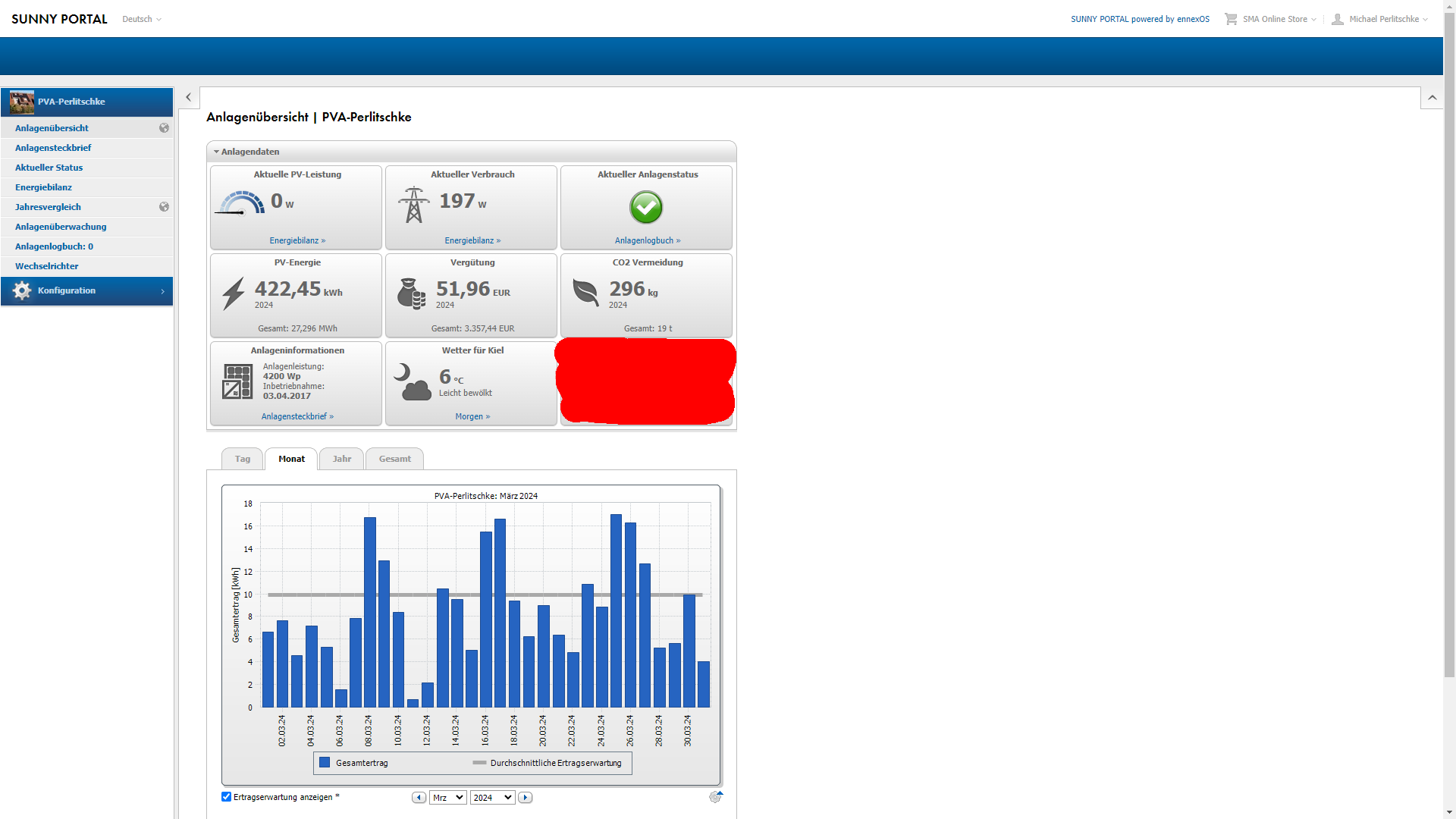
Task: Open Anlagensteckbrief in sidebar
Action: point(53,148)
